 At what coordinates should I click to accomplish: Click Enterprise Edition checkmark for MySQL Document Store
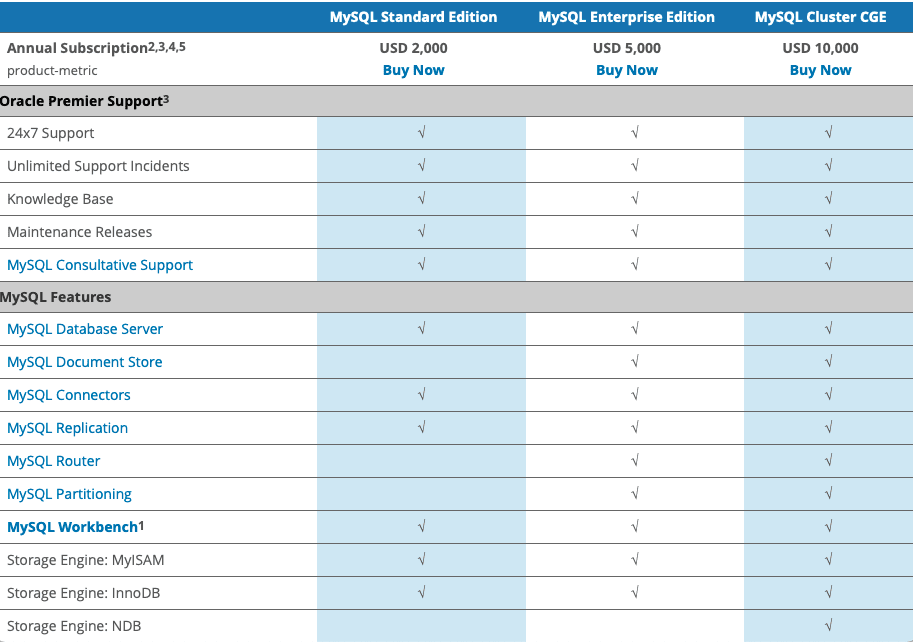pyautogui.click(x=635, y=361)
